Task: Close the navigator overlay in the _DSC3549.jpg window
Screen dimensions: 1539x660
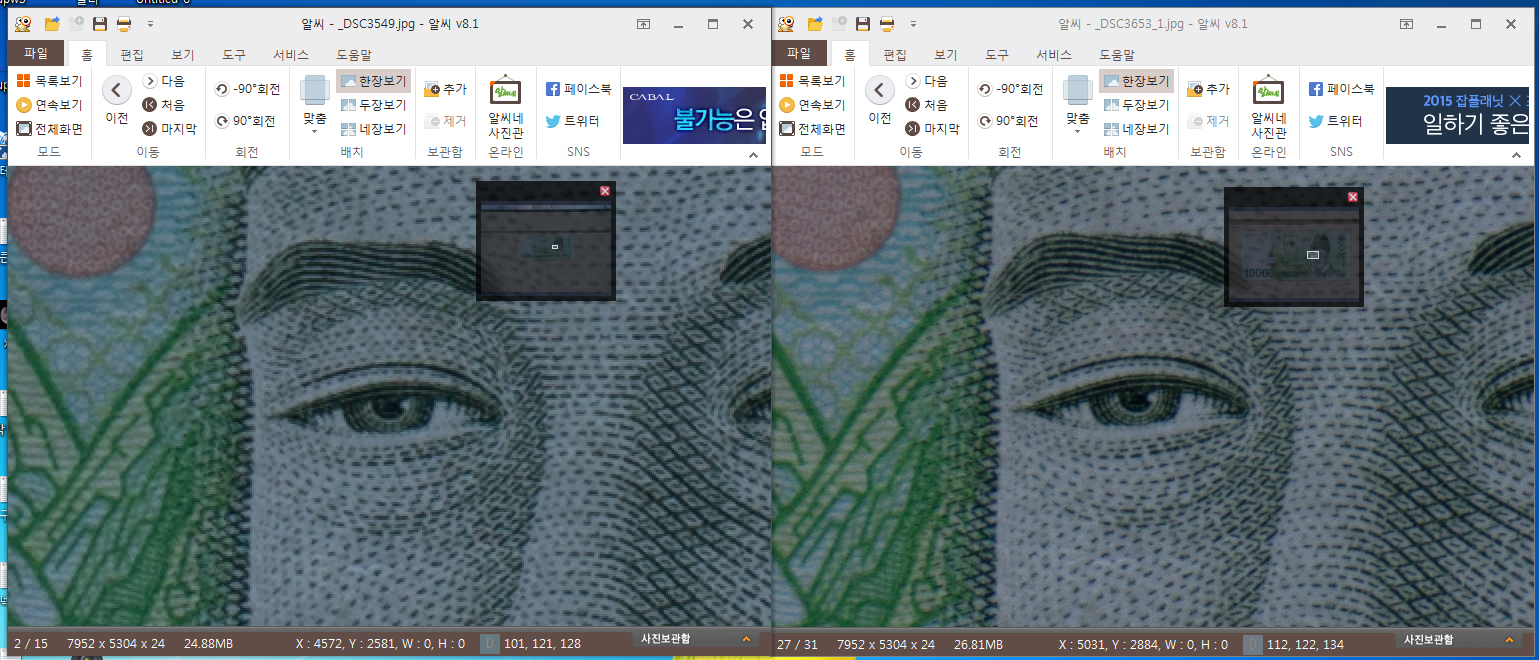Action: (x=605, y=190)
